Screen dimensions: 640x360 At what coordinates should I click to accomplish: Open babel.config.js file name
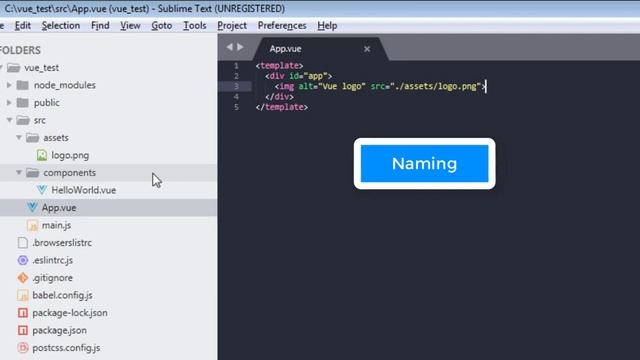point(62,296)
